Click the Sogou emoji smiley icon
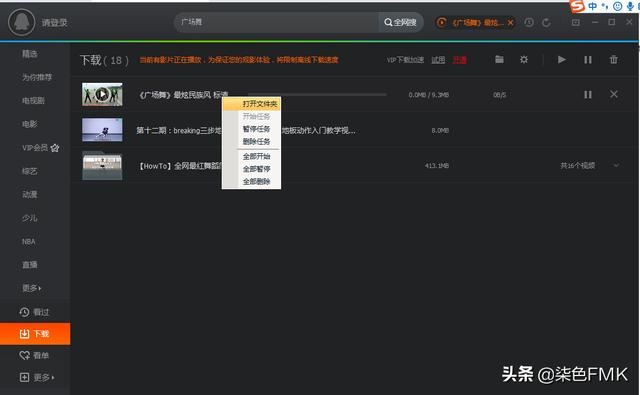The height and width of the screenshot is (395, 640). pyautogui.click(x=618, y=6)
